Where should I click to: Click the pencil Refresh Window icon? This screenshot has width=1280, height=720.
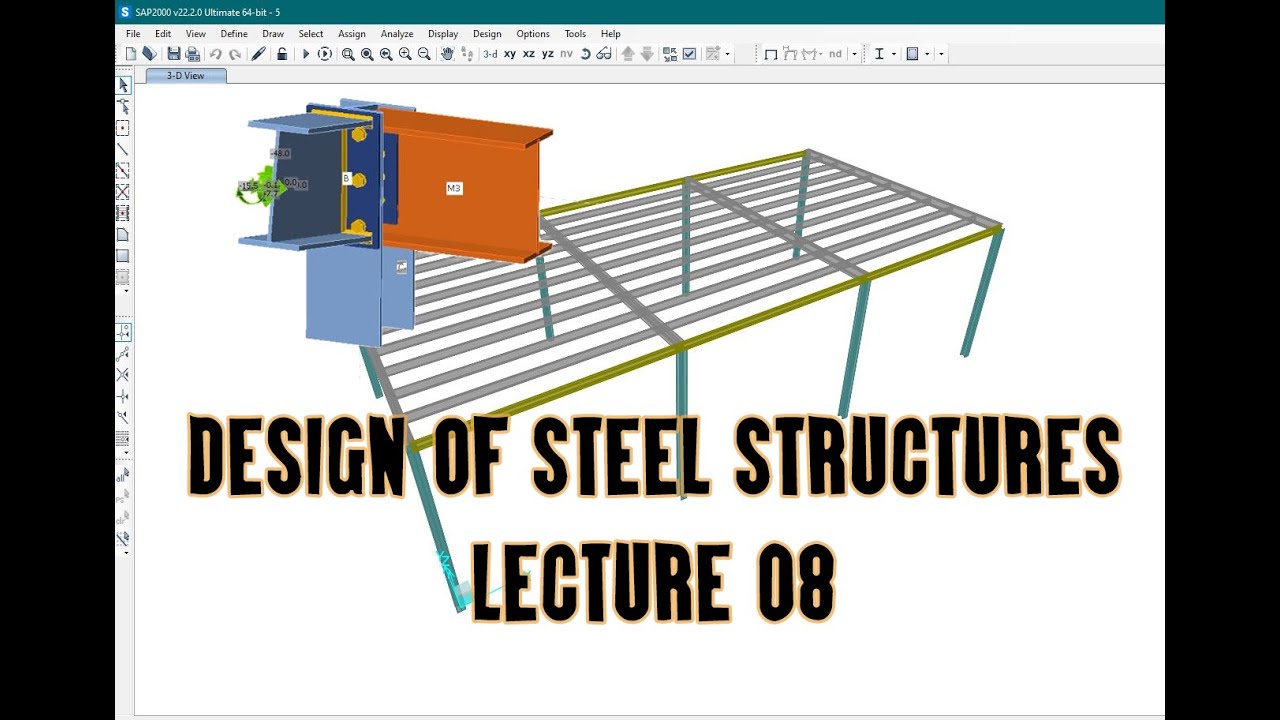click(x=258, y=54)
